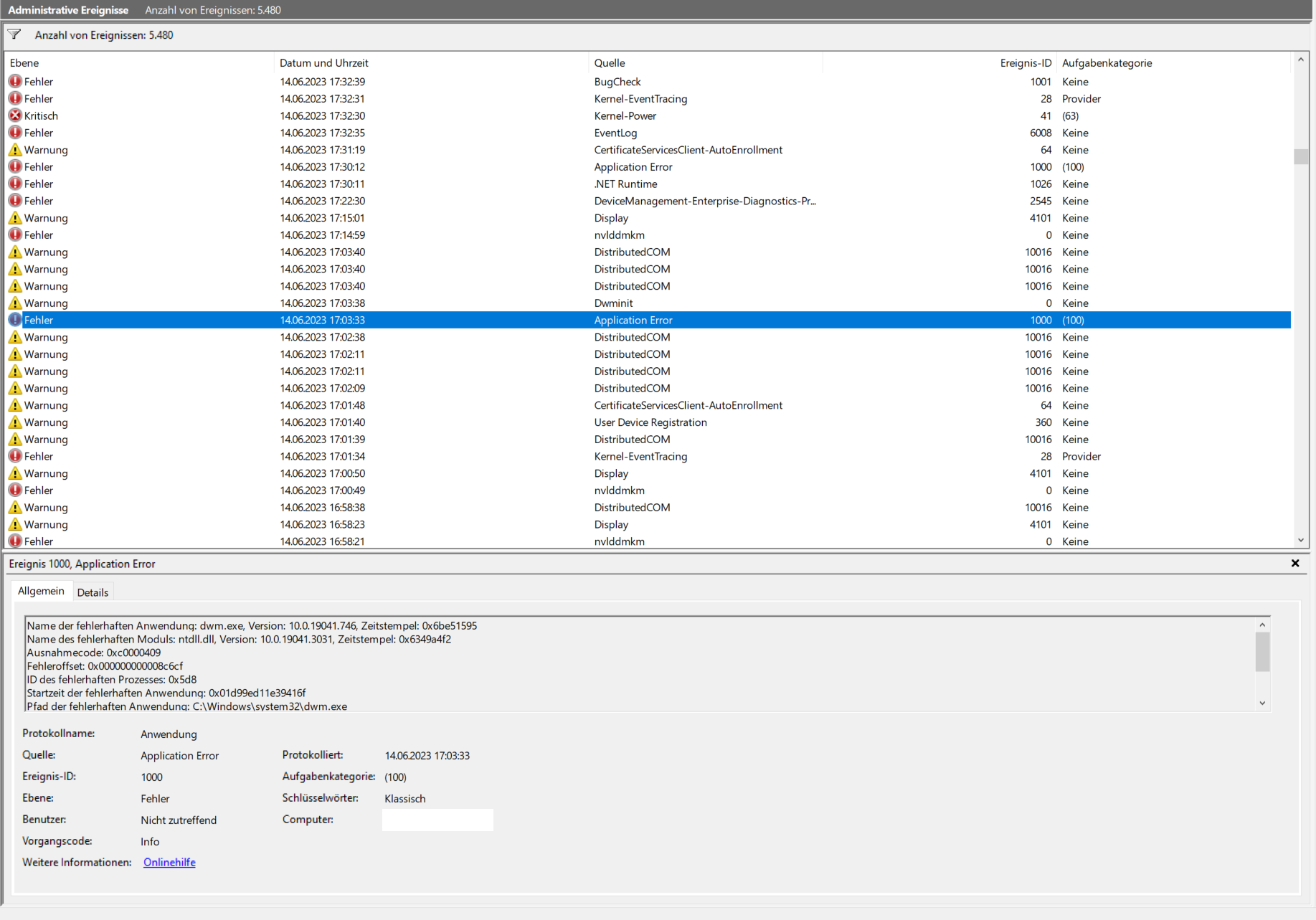
Task: Click the Ereignis 1000, Application Error heading
Action: 82,564
